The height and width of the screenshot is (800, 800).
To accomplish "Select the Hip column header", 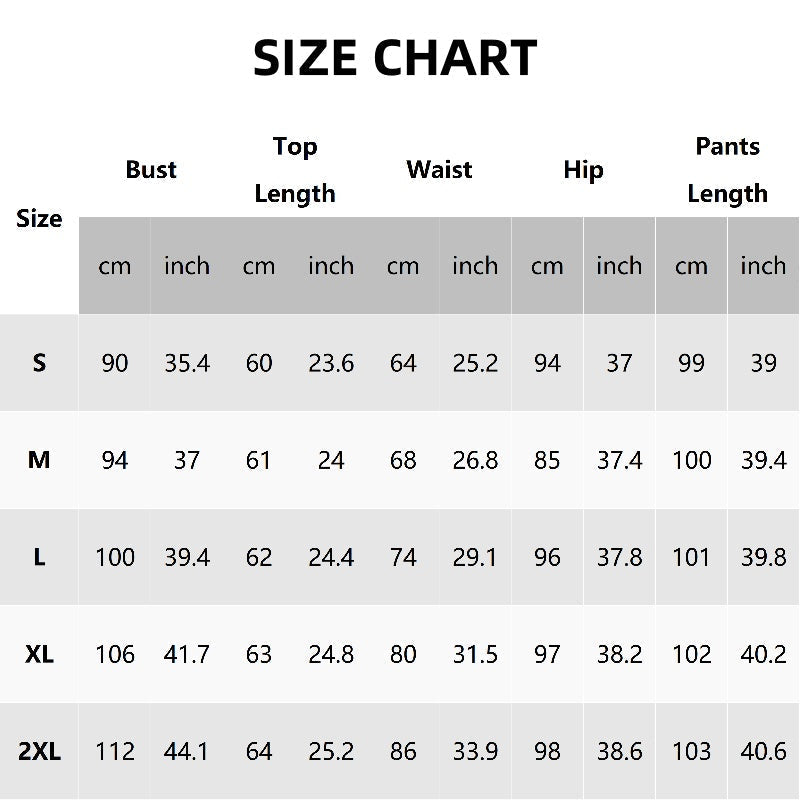I will pyautogui.click(x=583, y=170).
